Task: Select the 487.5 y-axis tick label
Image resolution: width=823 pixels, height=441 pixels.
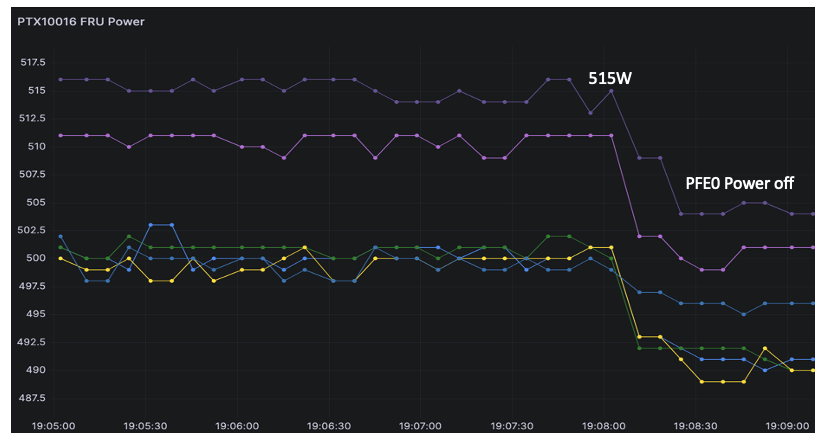Action: 33,398
